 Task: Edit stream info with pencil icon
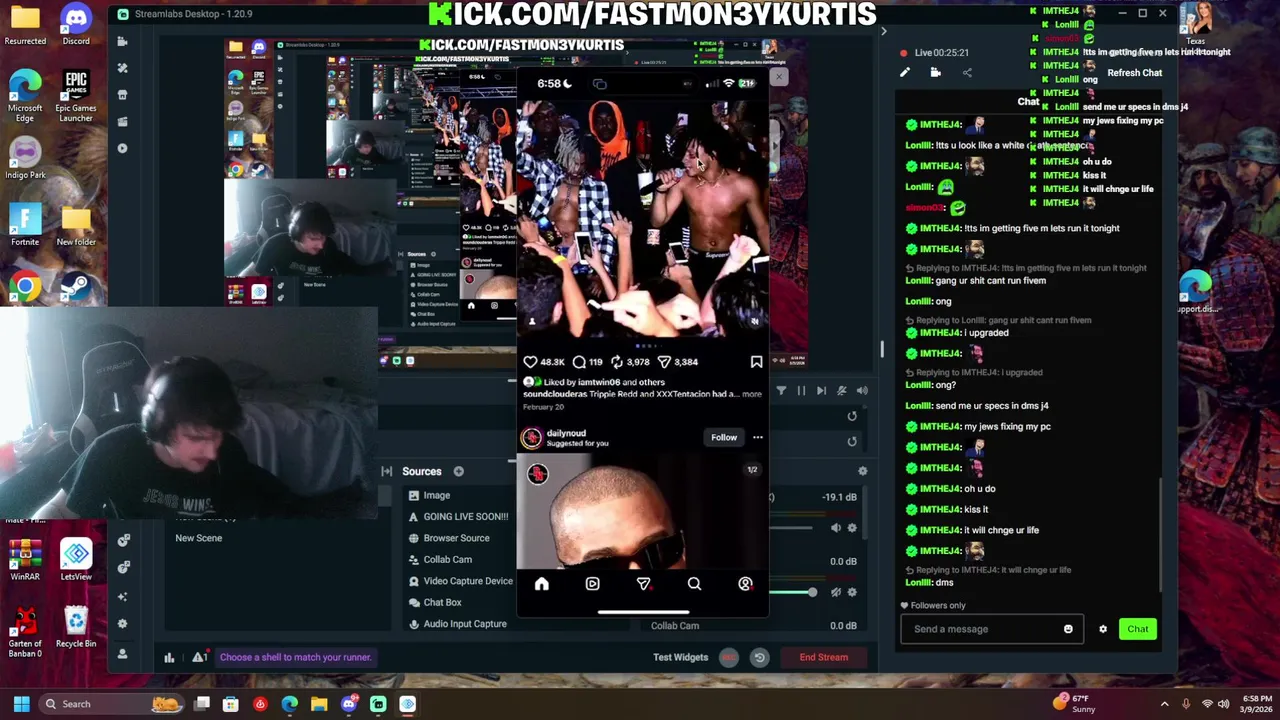click(x=905, y=73)
